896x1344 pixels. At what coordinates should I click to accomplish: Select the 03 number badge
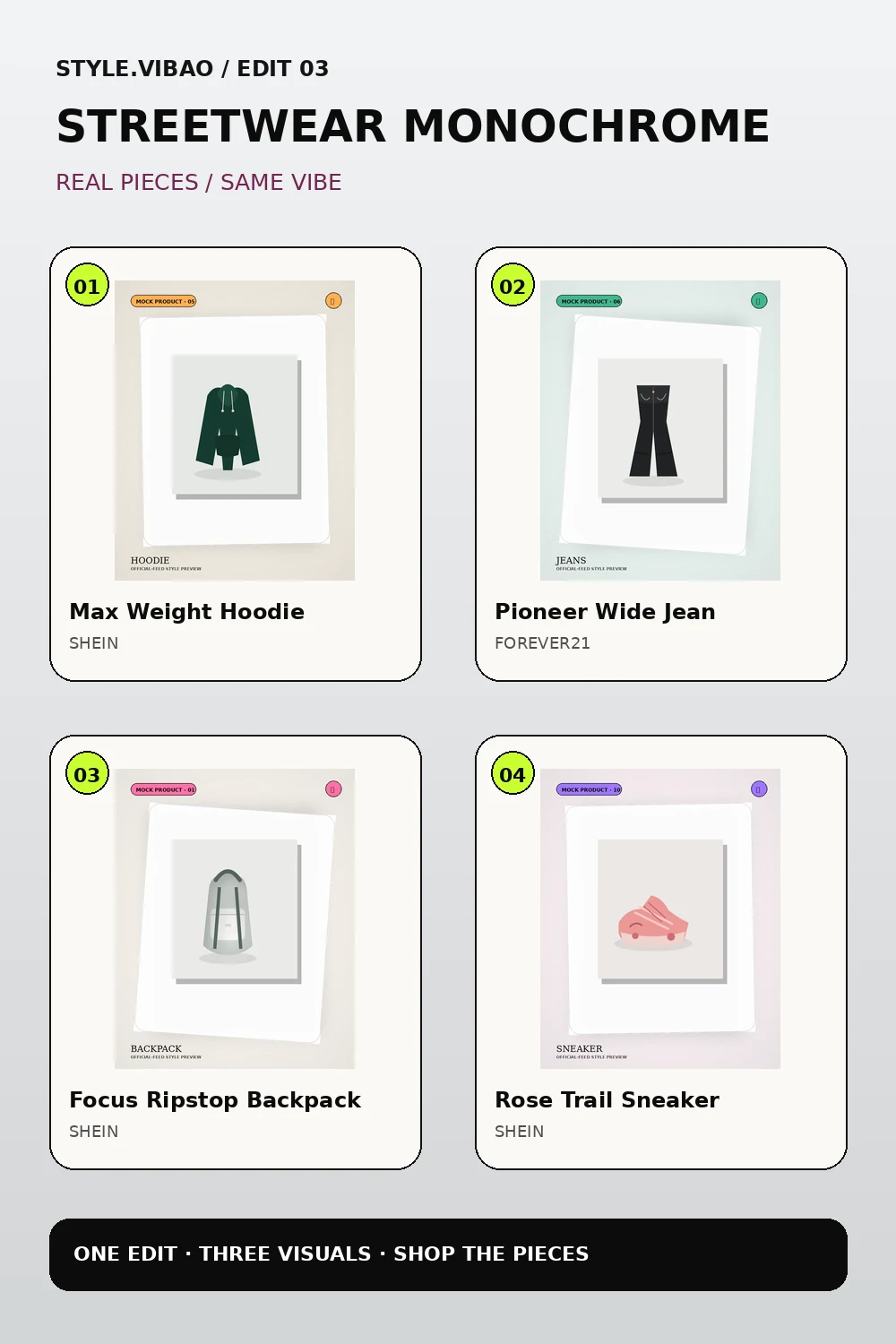click(x=87, y=774)
